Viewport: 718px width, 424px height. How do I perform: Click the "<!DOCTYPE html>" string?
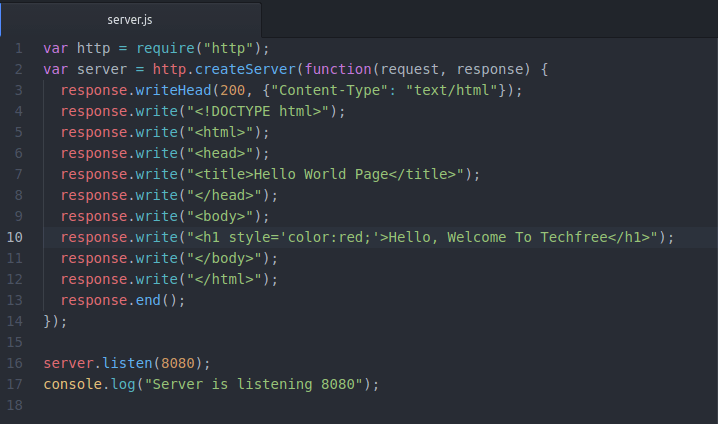tap(258, 111)
